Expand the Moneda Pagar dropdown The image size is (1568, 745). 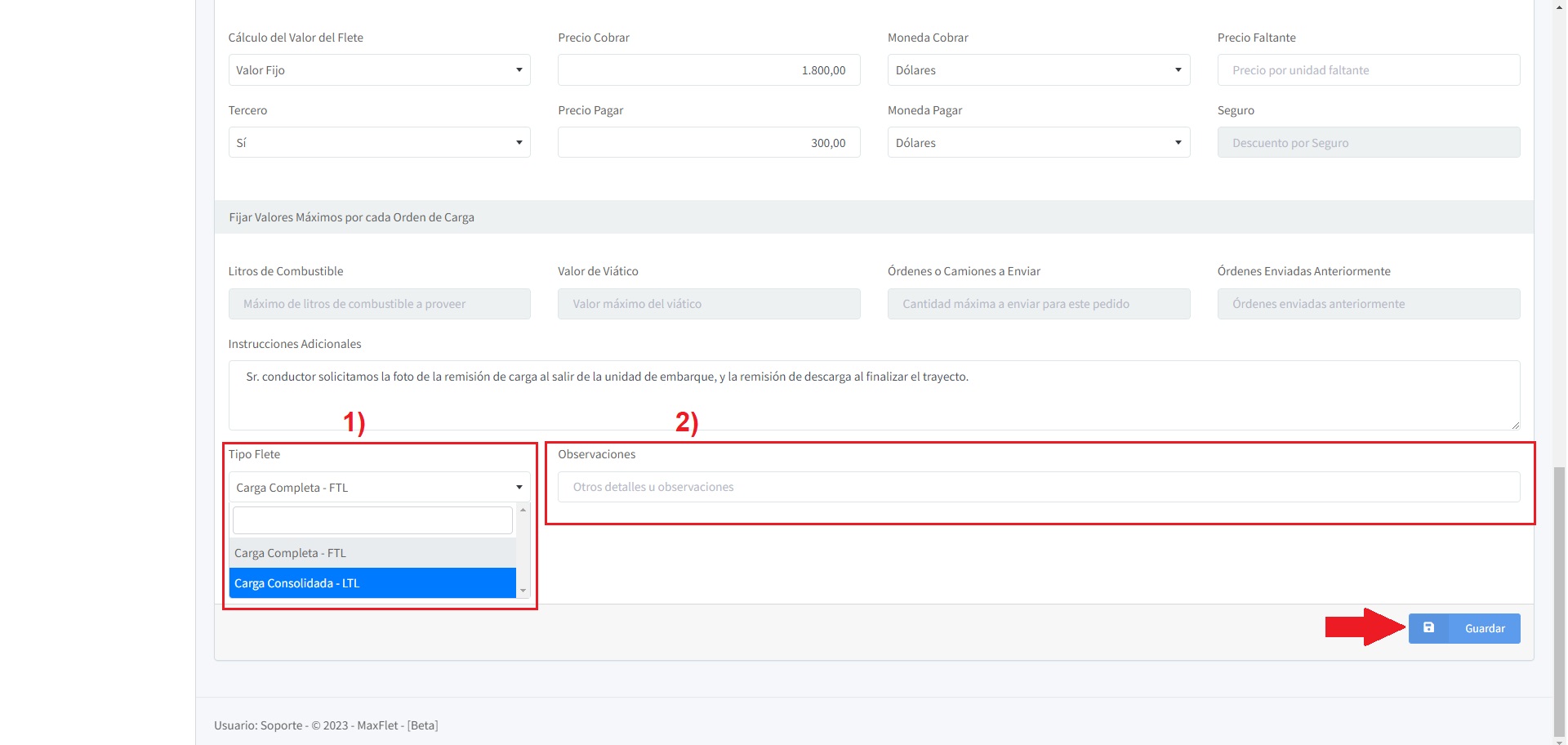tap(1038, 143)
